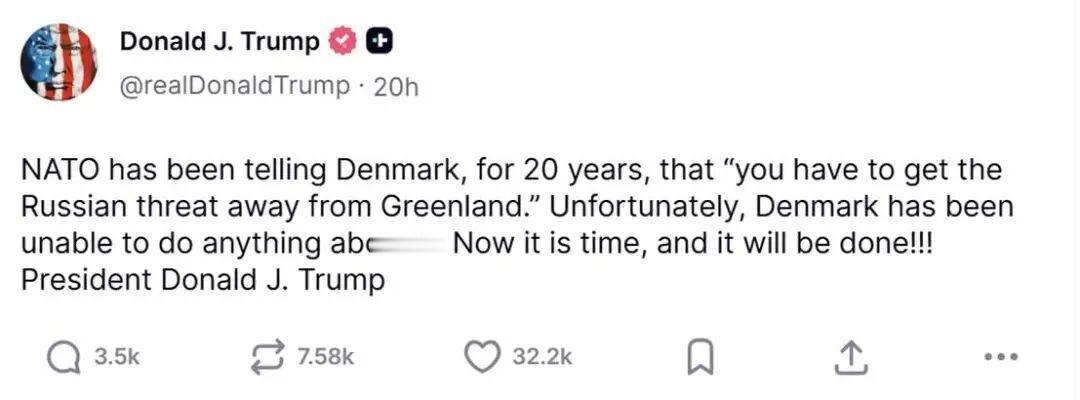View the 32.2k likes count
This screenshot has width=1080, height=400.
point(542,357)
